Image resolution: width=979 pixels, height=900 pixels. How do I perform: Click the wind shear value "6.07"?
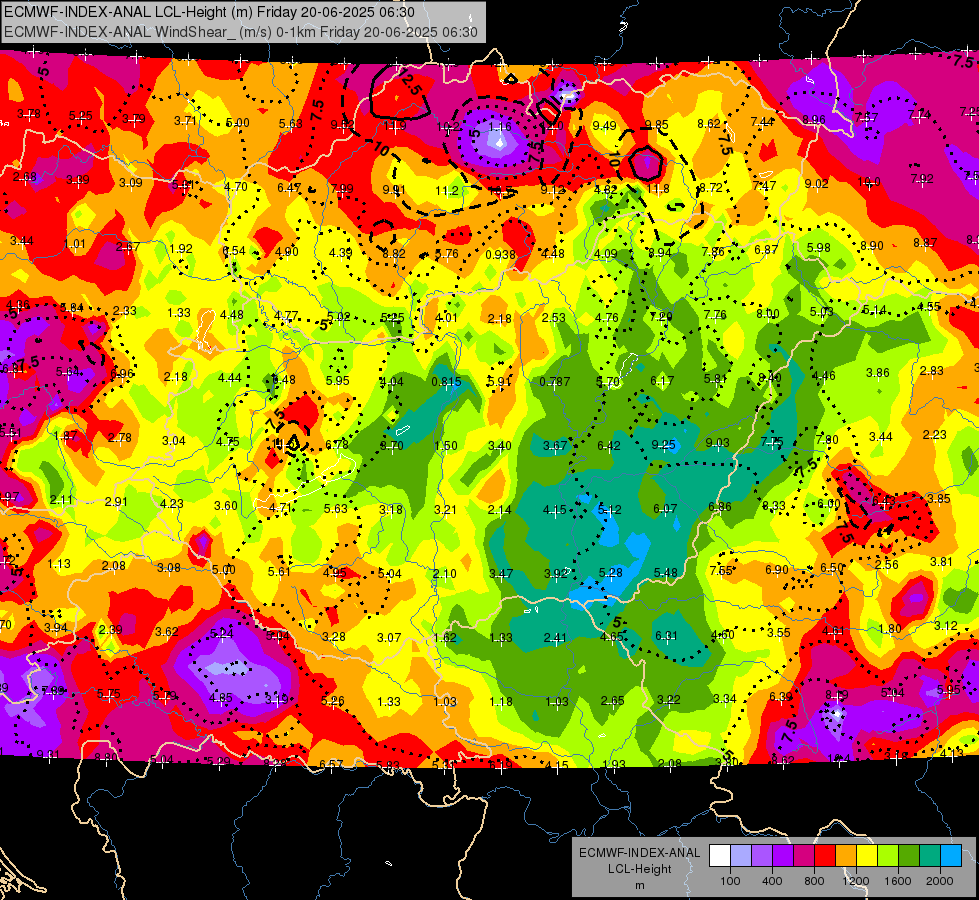(x=665, y=509)
